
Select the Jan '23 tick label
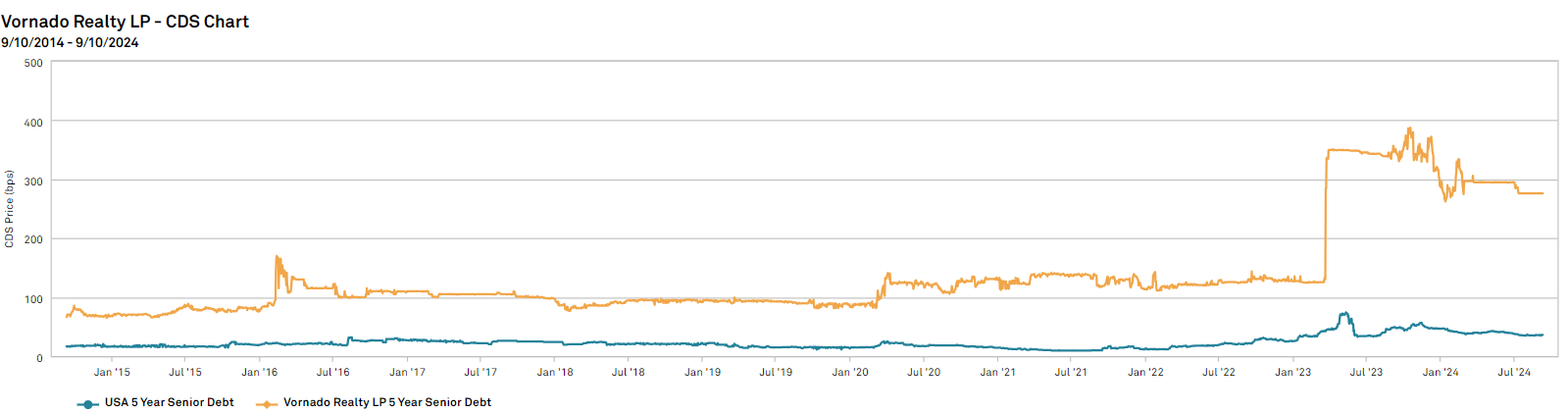pos(1292,372)
